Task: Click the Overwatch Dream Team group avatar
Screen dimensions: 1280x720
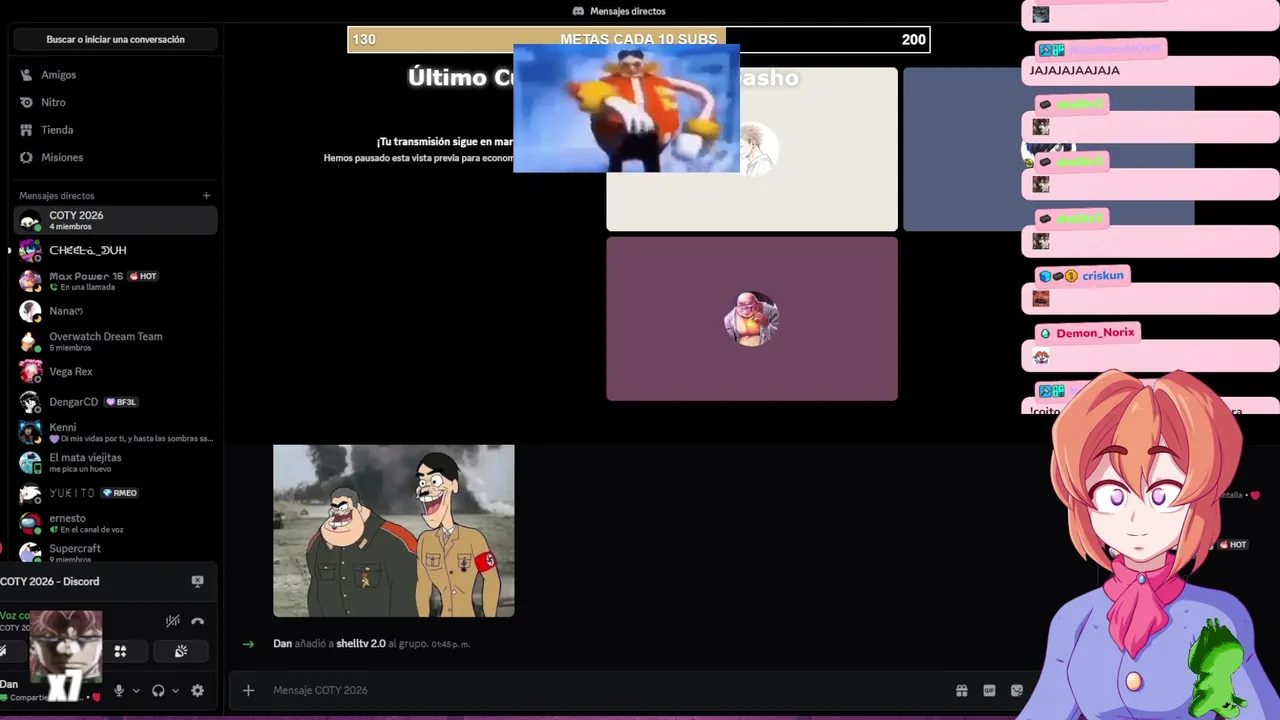Action: click(31, 342)
